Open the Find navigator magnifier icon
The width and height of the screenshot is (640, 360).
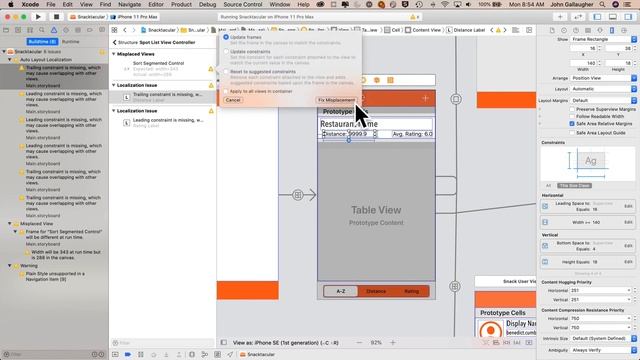42,30
